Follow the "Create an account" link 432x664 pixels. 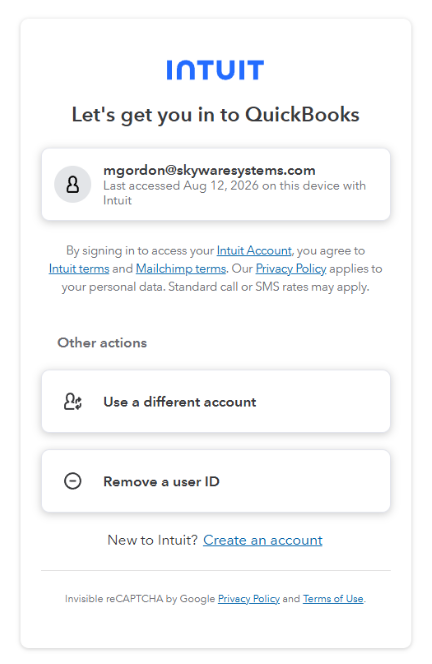(263, 540)
